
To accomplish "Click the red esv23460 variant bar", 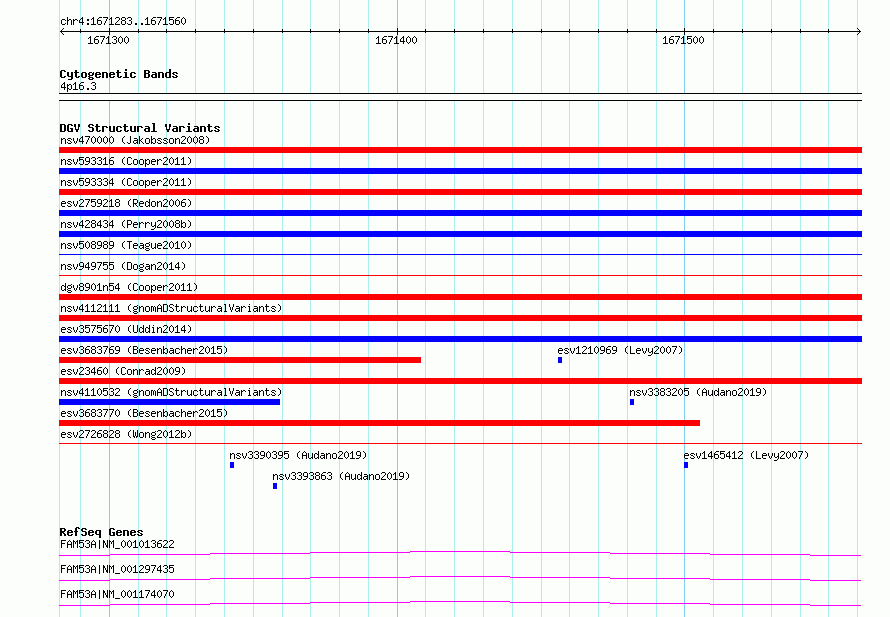I will (460, 381).
